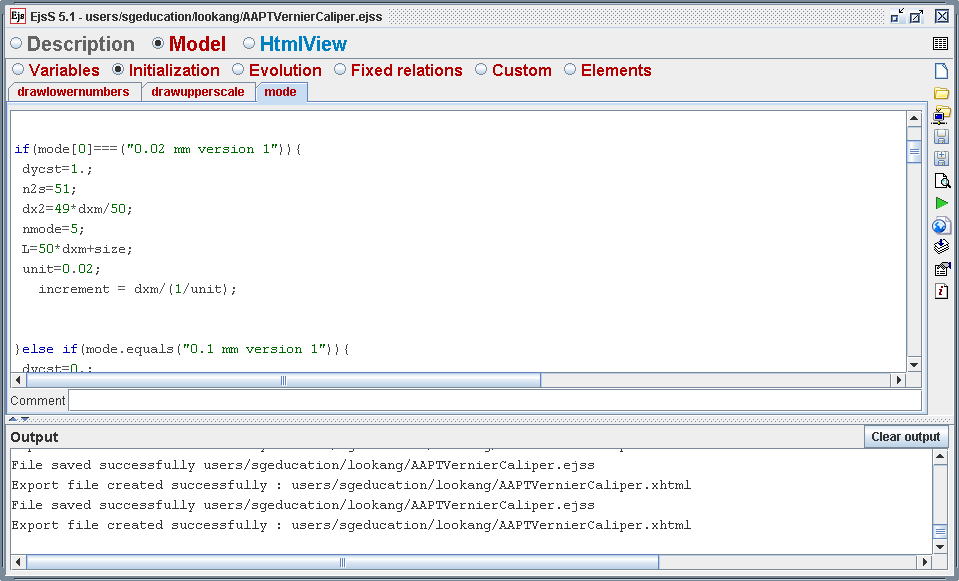The width and height of the screenshot is (959, 581).
Task: Save the simulation with floppy disk icon
Action: pyautogui.click(x=941, y=136)
